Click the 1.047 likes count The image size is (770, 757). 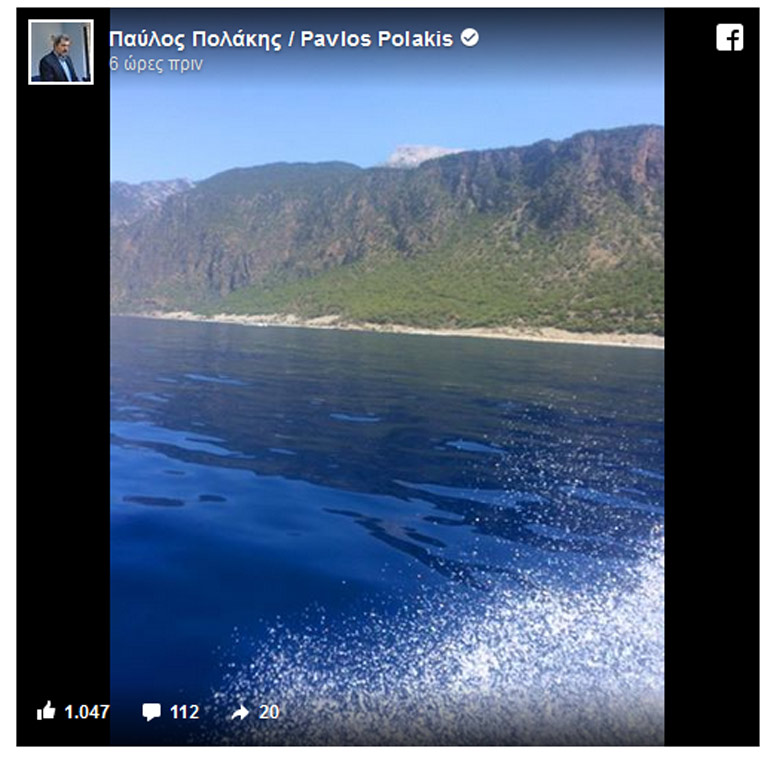click(x=87, y=712)
